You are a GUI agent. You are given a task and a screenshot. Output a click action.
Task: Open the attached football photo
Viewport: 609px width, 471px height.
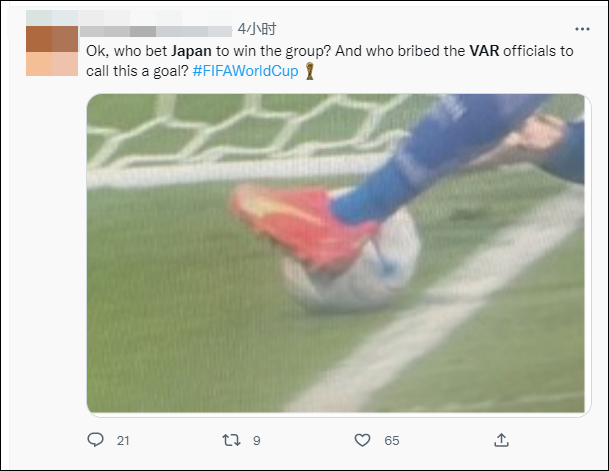coord(335,253)
